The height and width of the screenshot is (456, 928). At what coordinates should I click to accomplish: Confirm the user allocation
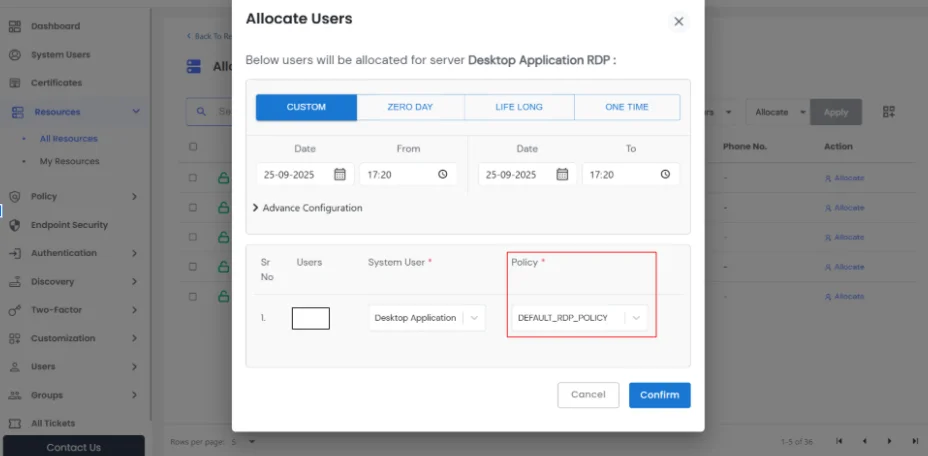pyautogui.click(x=659, y=395)
